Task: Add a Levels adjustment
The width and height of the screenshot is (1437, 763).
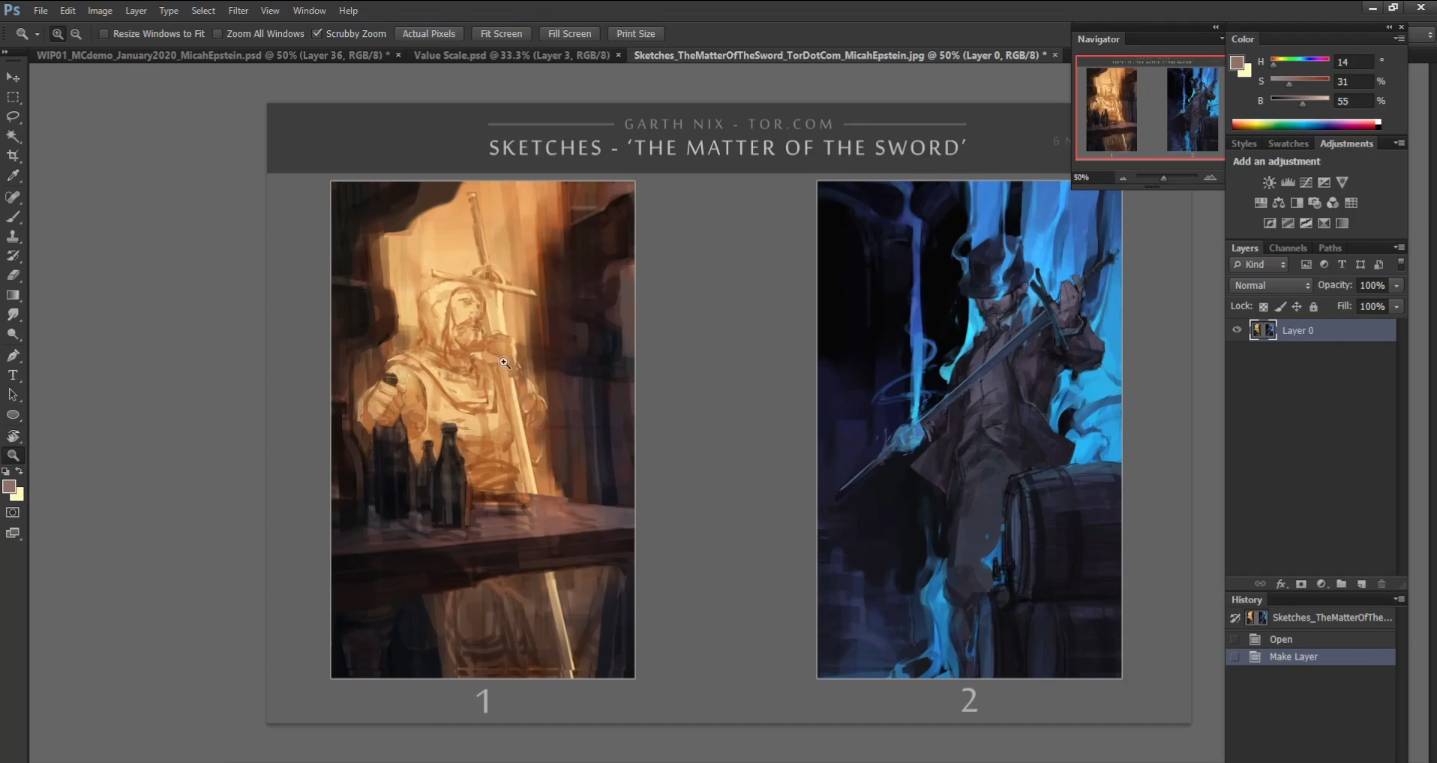Action: (1288, 182)
